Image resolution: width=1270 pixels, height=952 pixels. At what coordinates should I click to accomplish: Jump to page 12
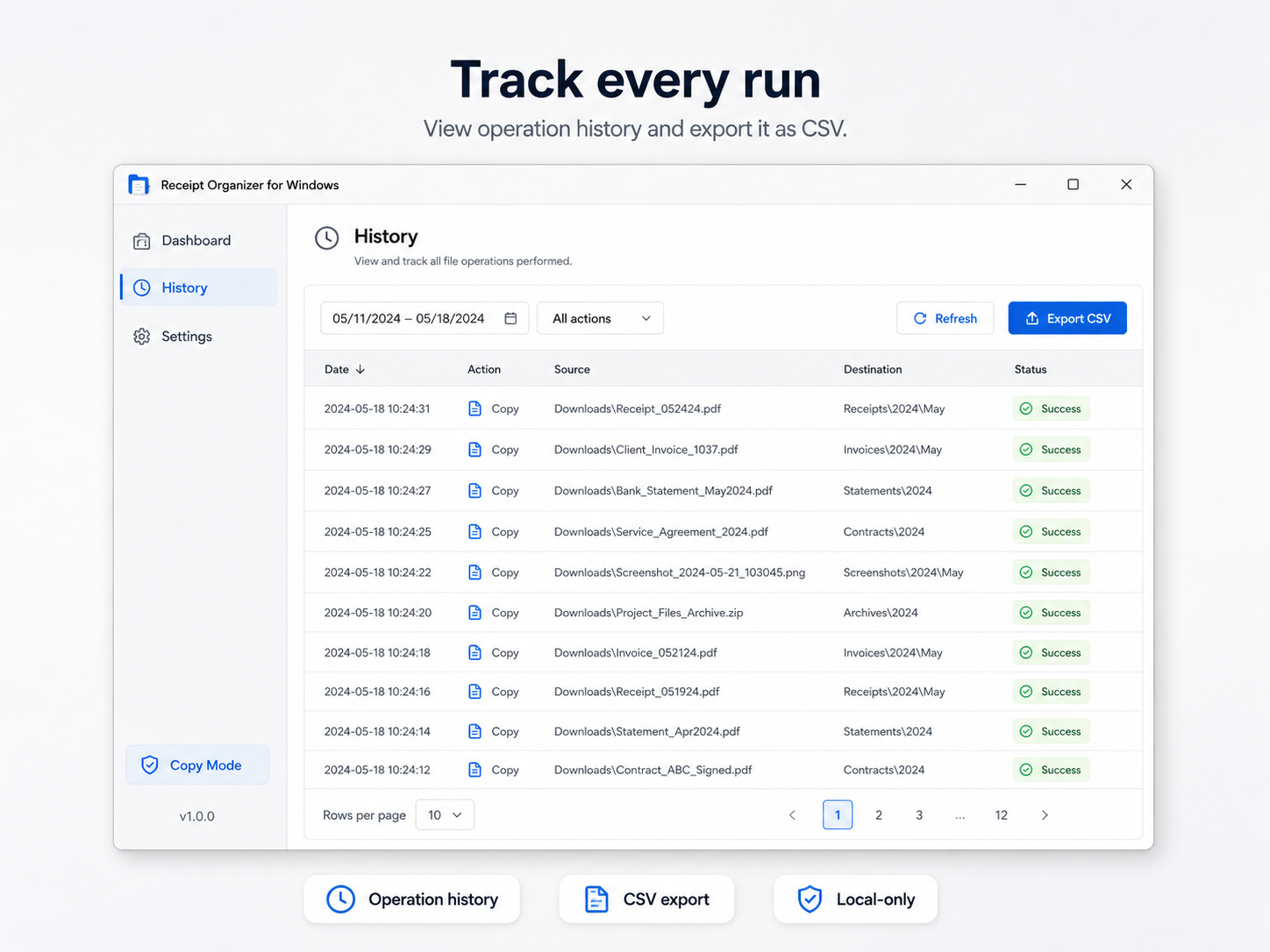1002,815
